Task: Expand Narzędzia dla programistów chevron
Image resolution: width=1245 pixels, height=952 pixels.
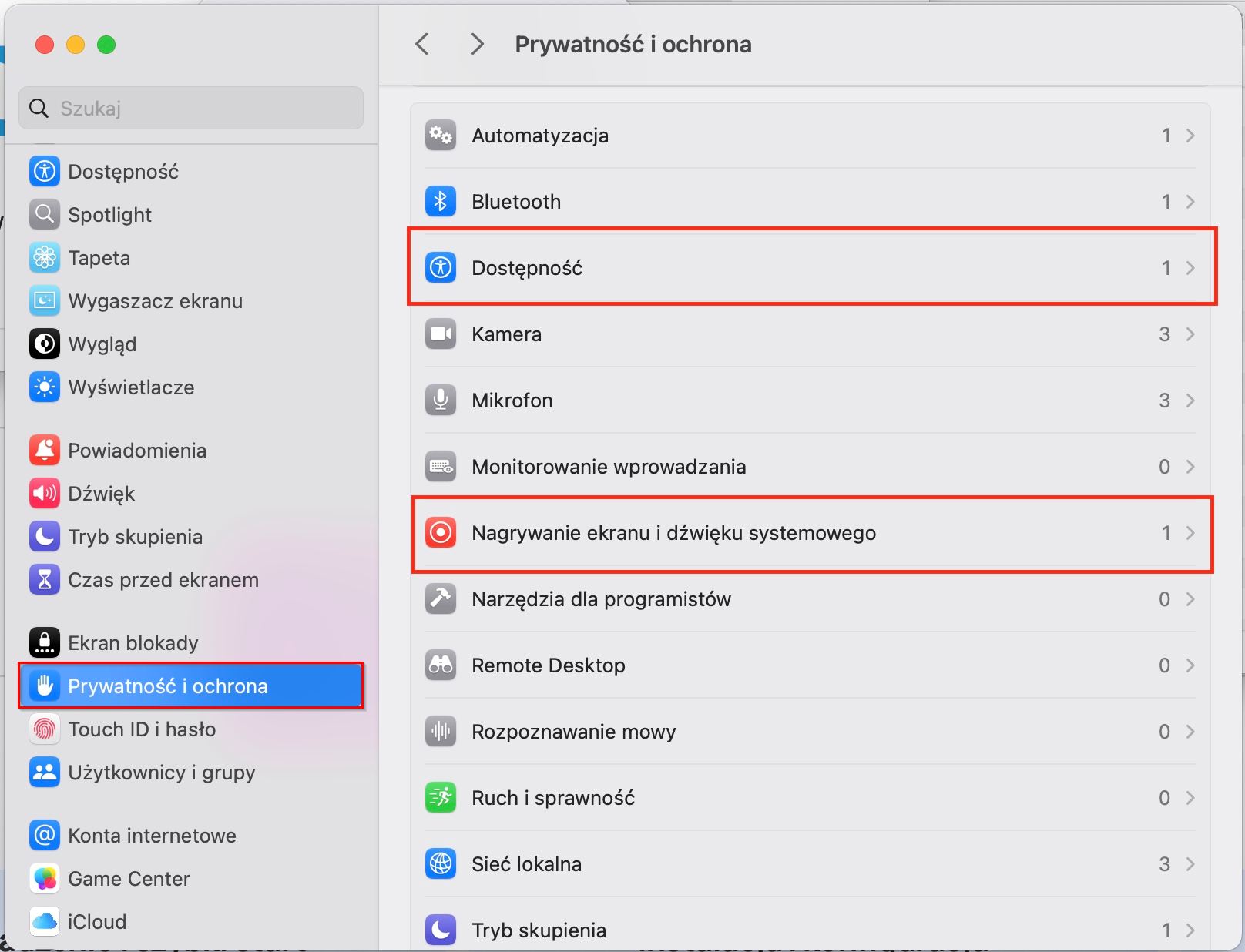Action: (x=1190, y=599)
